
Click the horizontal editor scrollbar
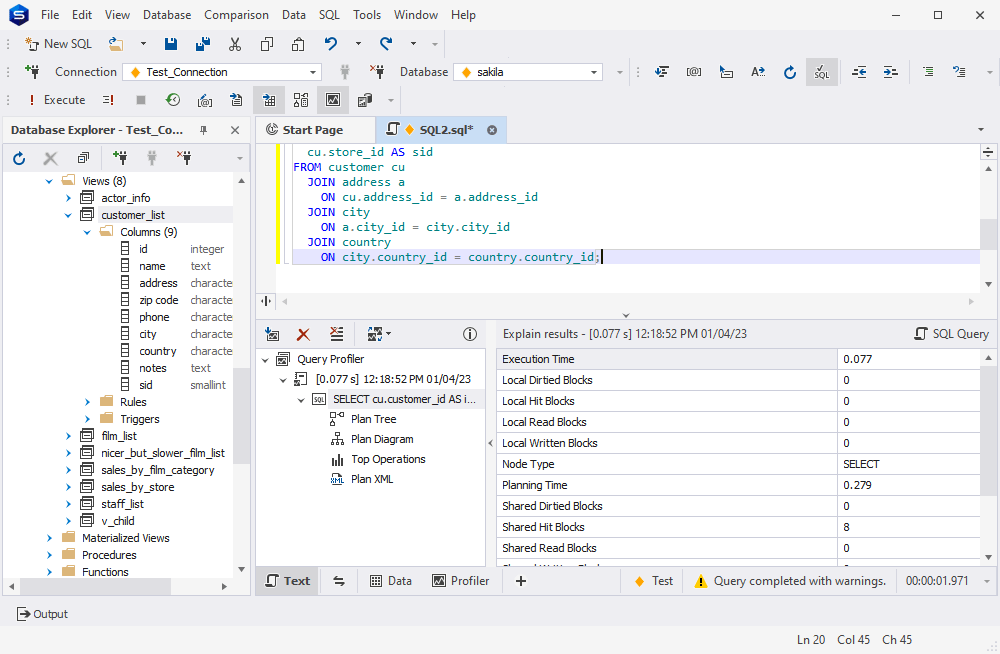(x=620, y=301)
